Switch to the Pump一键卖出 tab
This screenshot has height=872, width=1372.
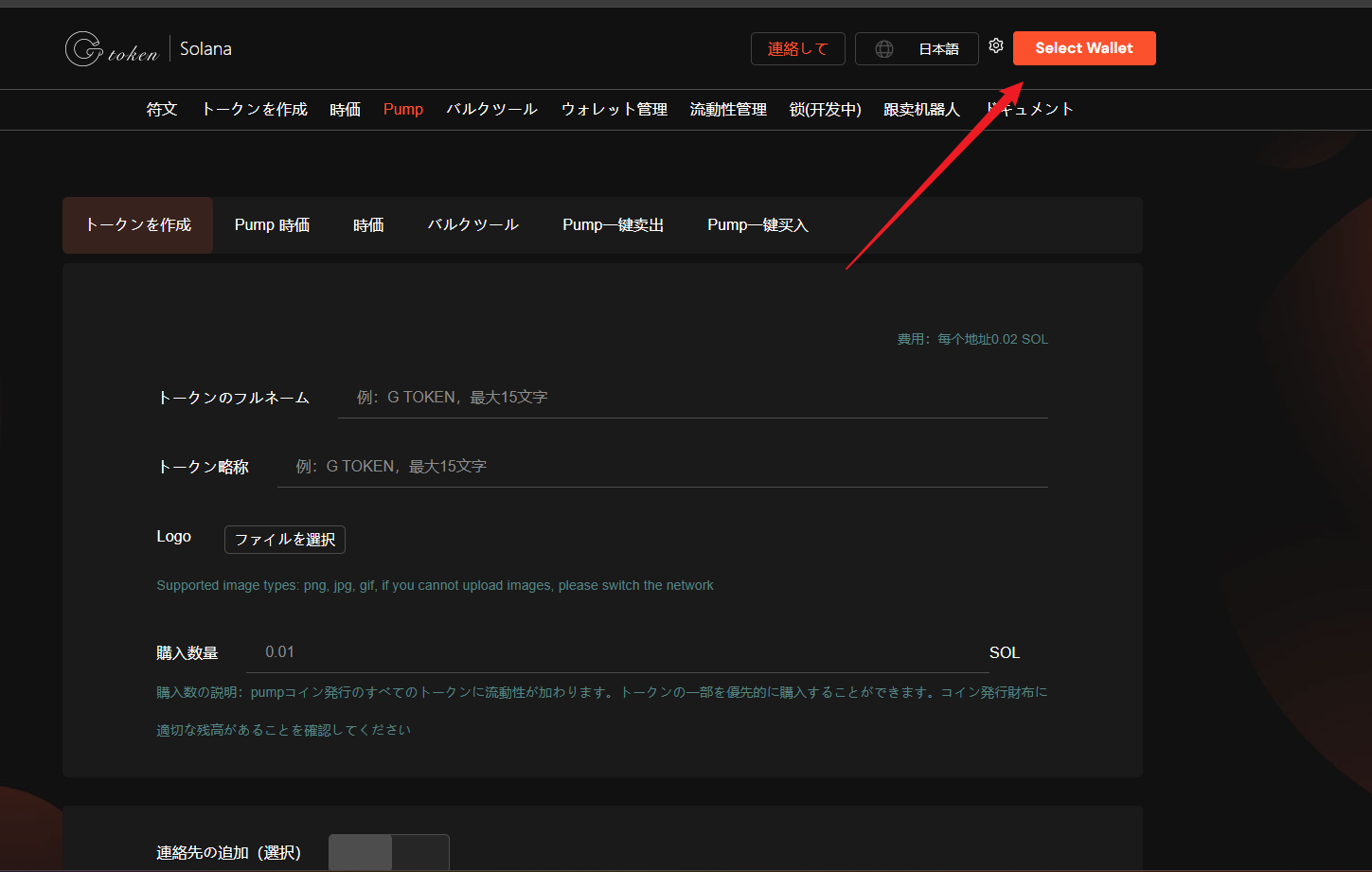[x=613, y=225]
